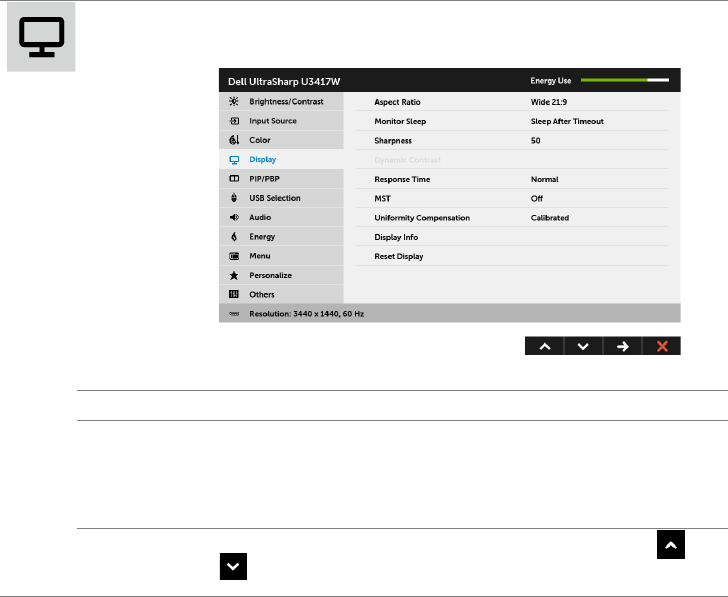
Task: Open the Audio menu
Action: pos(281,217)
